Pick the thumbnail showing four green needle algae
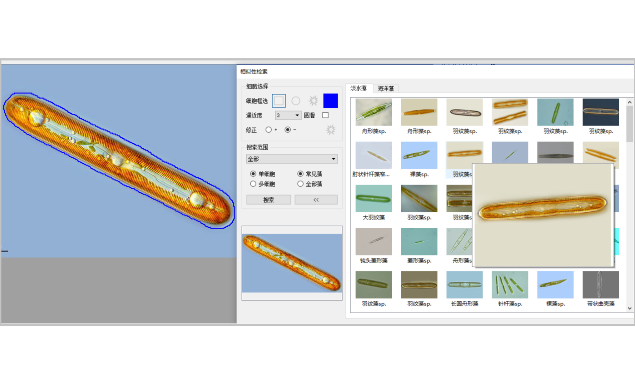 click(510, 285)
